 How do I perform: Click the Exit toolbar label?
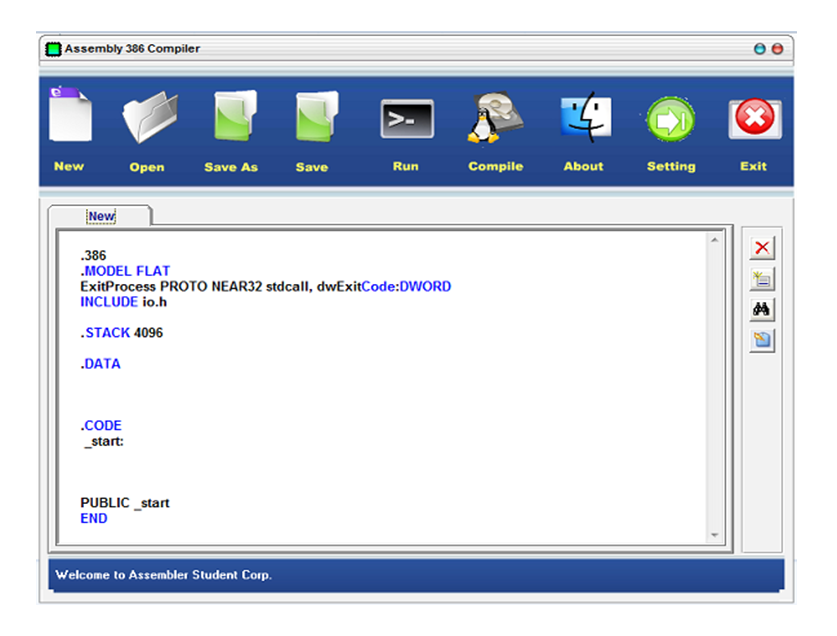click(753, 166)
